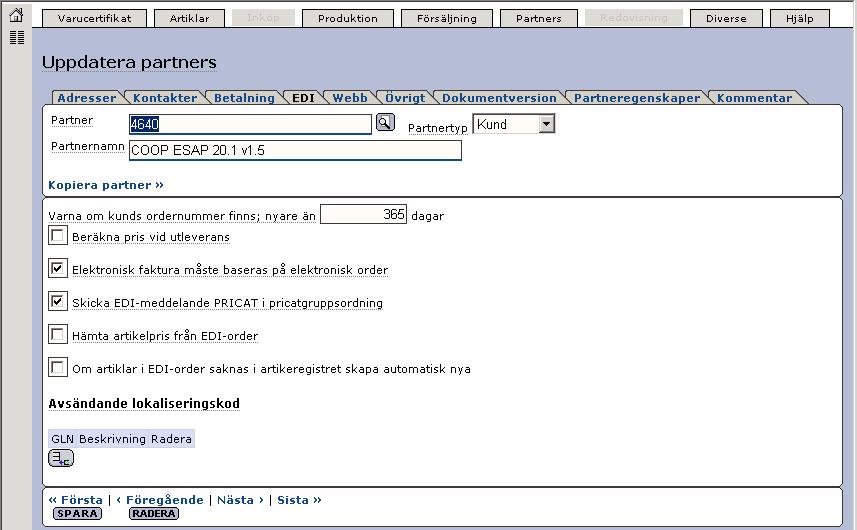The width and height of the screenshot is (857, 530).
Task: Click the RADERA button
Action: tap(154, 514)
